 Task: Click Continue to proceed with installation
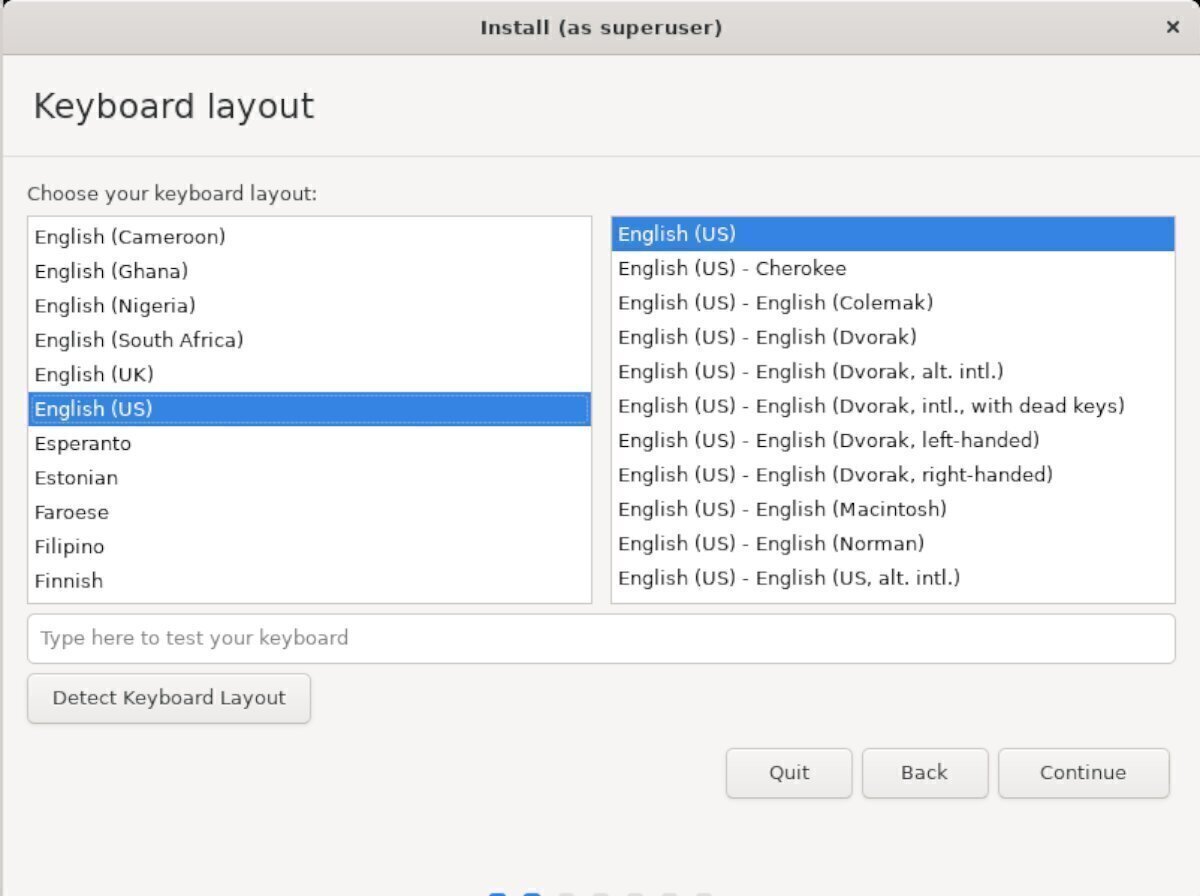pyautogui.click(x=1083, y=772)
